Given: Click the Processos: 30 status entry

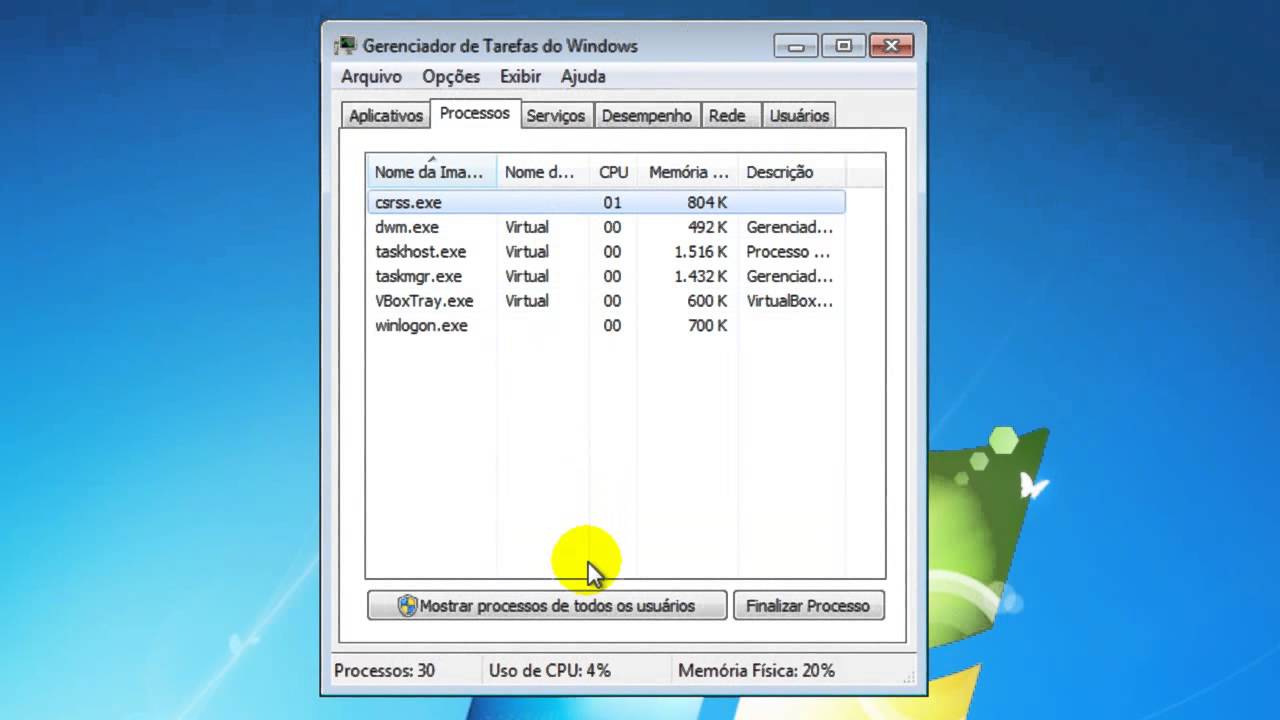Looking at the screenshot, I should (x=385, y=671).
